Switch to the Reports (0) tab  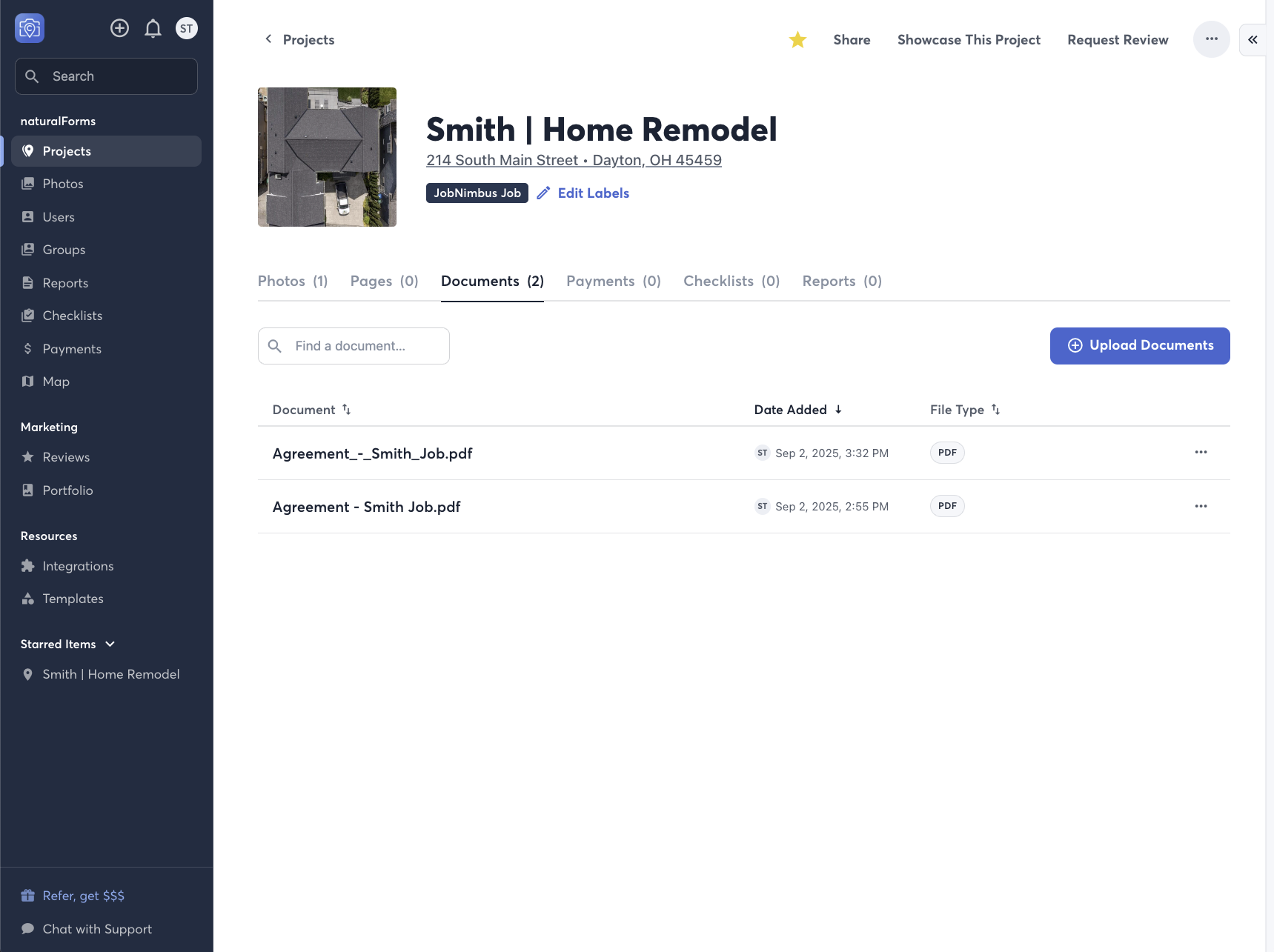click(842, 281)
